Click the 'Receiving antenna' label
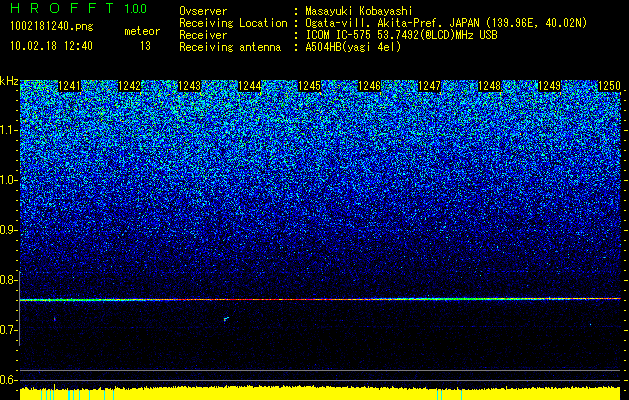Viewport: 629px width, 400px height. pos(230,47)
